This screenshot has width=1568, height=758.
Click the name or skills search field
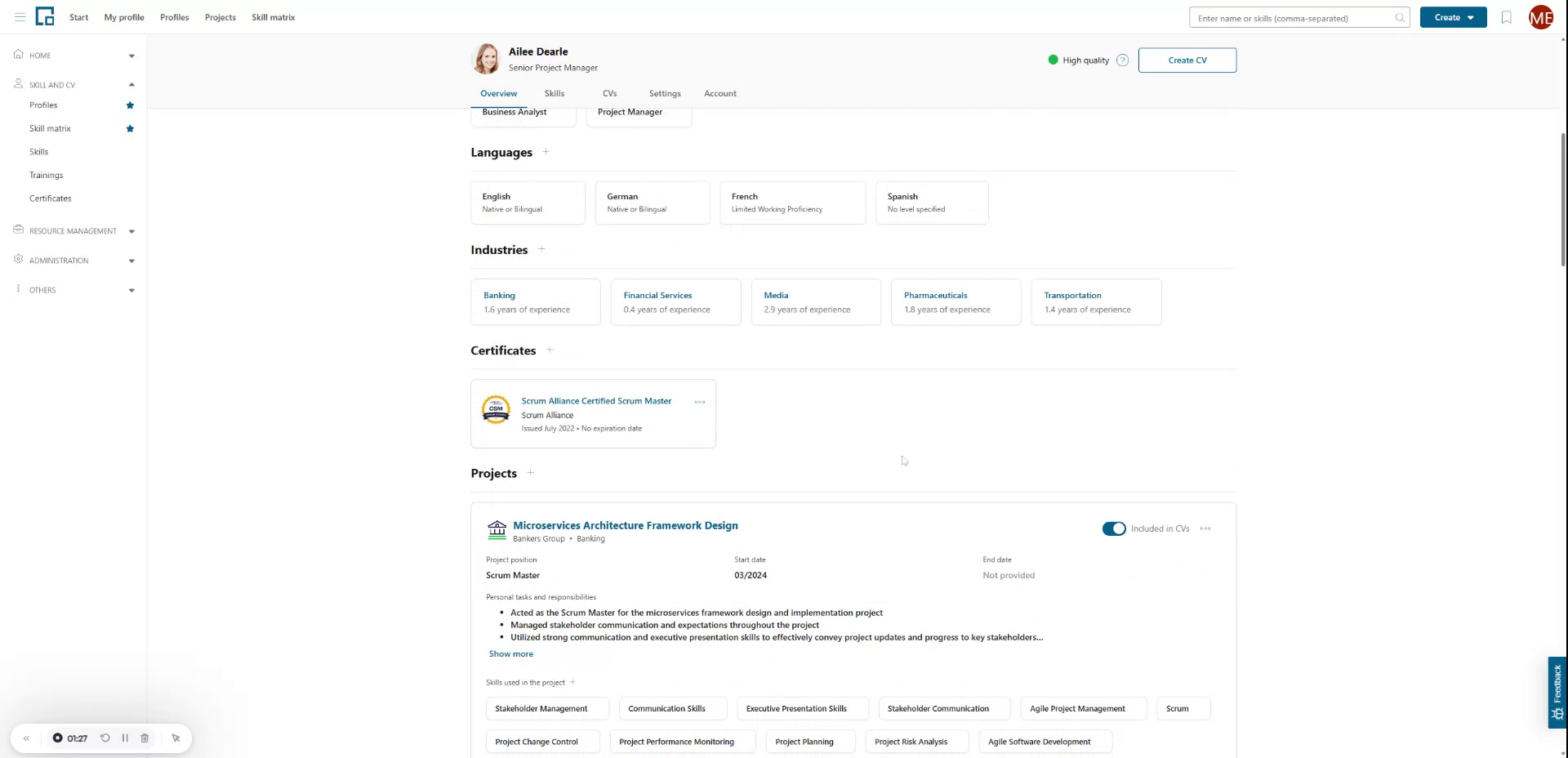[x=1298, y=17]
